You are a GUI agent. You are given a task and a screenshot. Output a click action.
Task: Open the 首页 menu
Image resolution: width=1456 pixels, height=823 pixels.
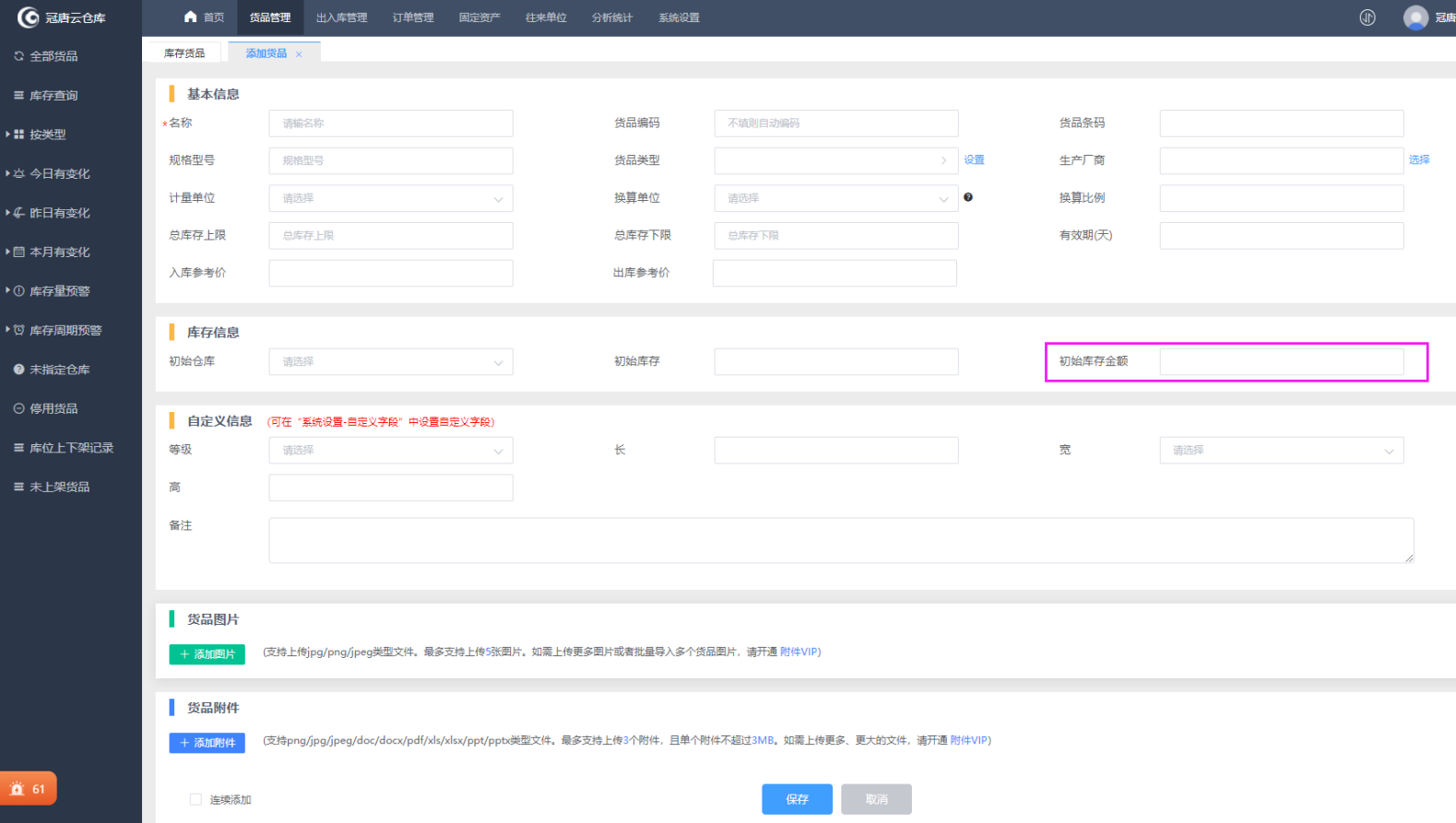coord(204,18)
